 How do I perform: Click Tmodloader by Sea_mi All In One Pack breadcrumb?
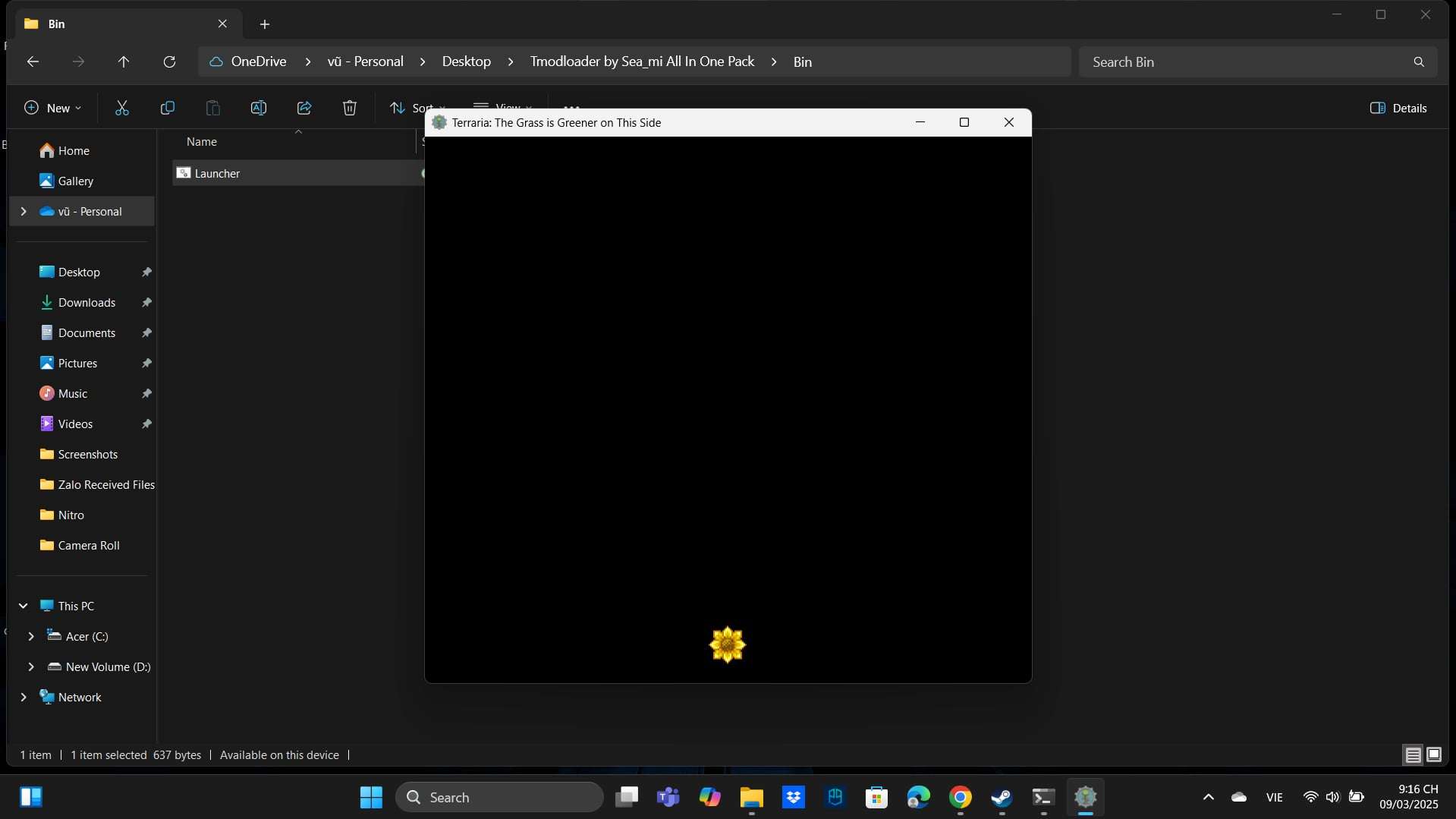(x=642, y=61)
